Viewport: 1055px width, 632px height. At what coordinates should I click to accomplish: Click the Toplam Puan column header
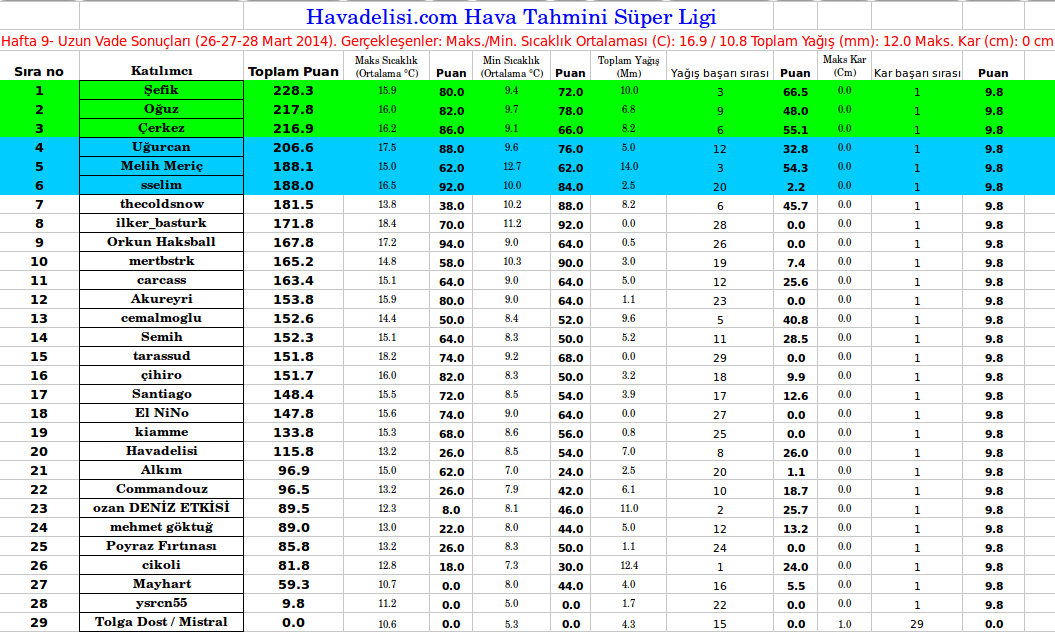[x=294, y=72]
